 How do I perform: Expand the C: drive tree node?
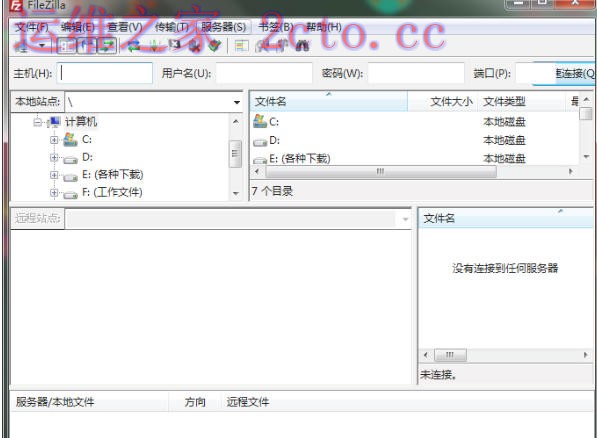pyautogui.click(x=54, y=140)
